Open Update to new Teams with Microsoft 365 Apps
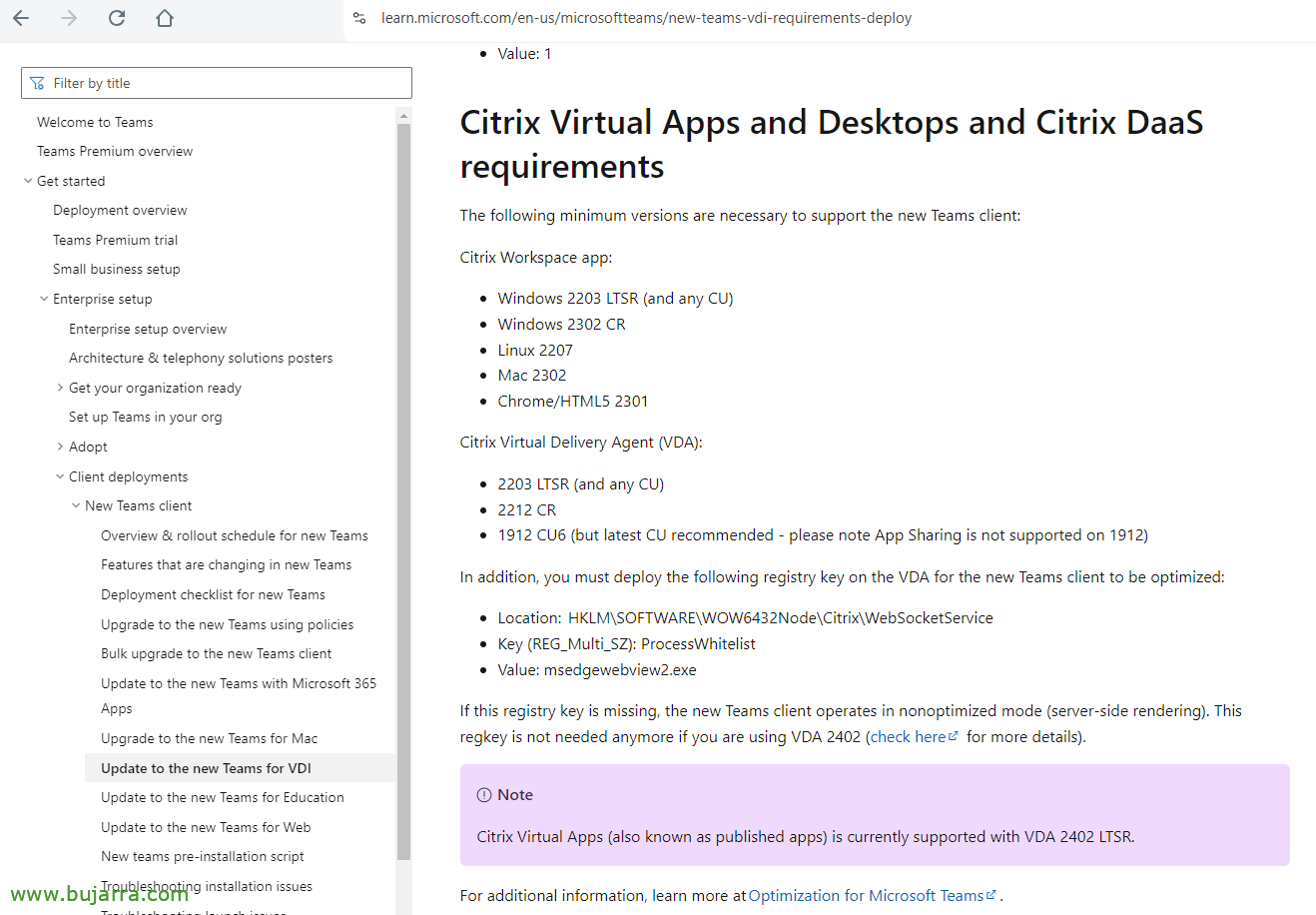Viewport: 1316px width, 915px height. (x=239, y=695)
